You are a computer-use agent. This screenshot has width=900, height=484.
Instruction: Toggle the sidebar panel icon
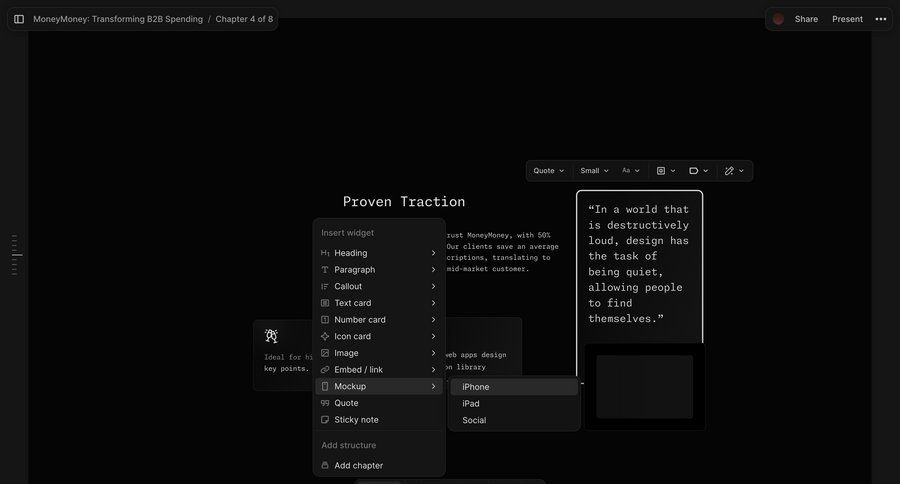19,19
